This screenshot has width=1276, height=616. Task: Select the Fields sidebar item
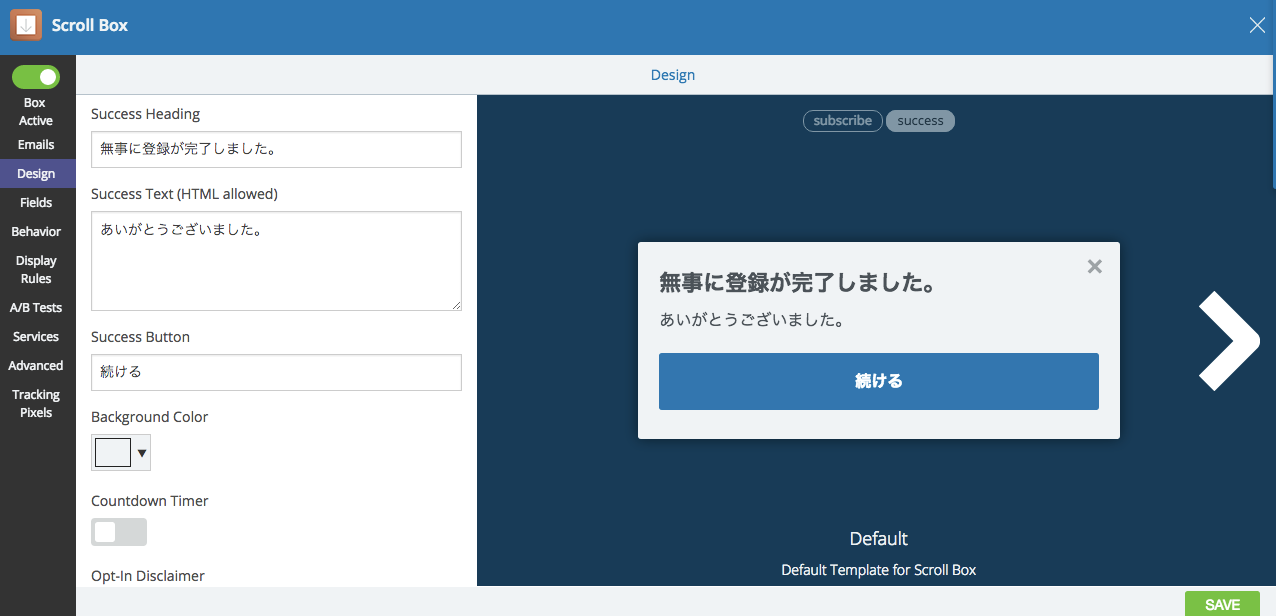(36, 202)
